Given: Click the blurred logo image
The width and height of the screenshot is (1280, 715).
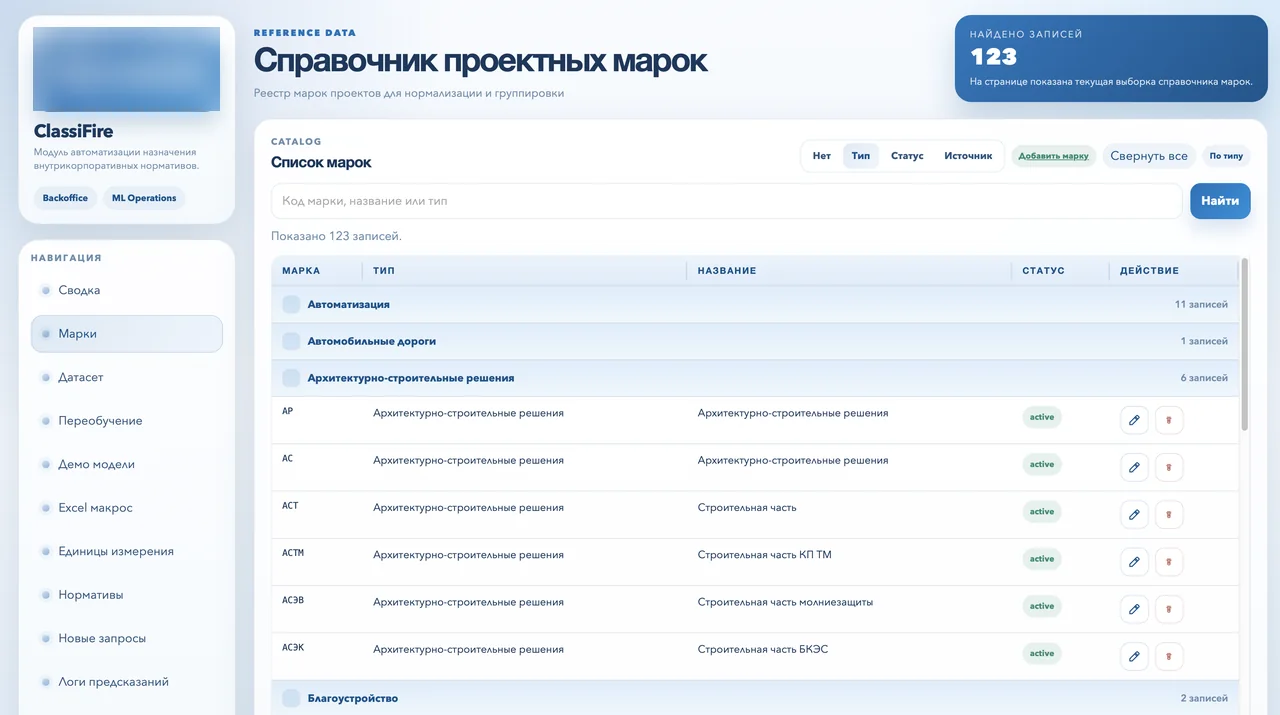Looking at the screenshot, I should [x=127, y=69].
